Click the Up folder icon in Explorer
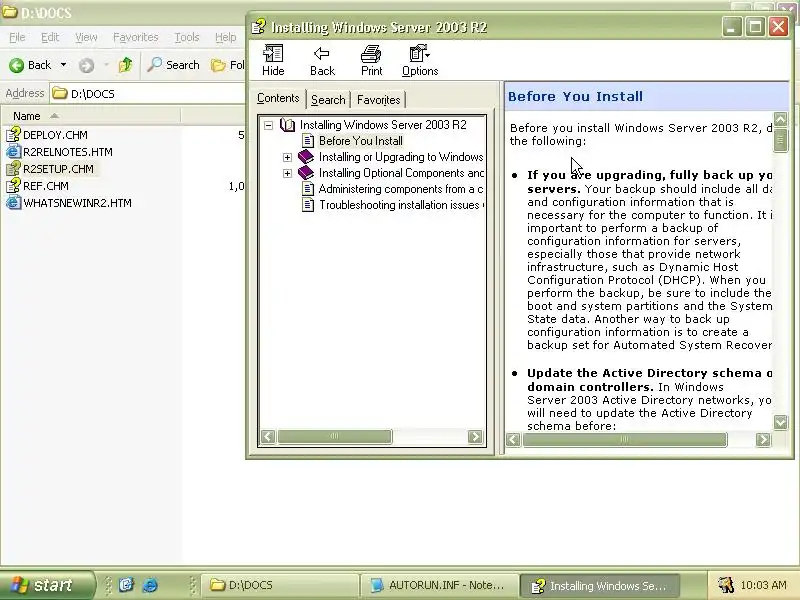 pos(126,65)
